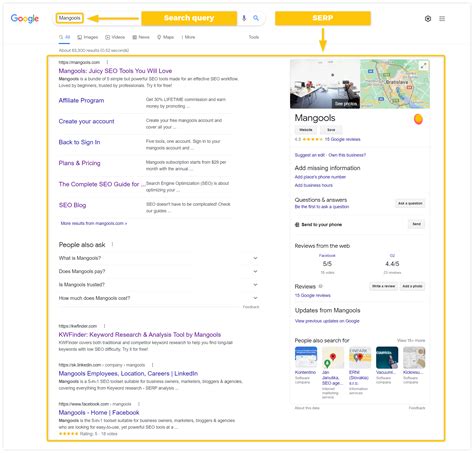The image size is (474, 453).
Task: Click Own this business? link
Action: [x=347, y=155]
